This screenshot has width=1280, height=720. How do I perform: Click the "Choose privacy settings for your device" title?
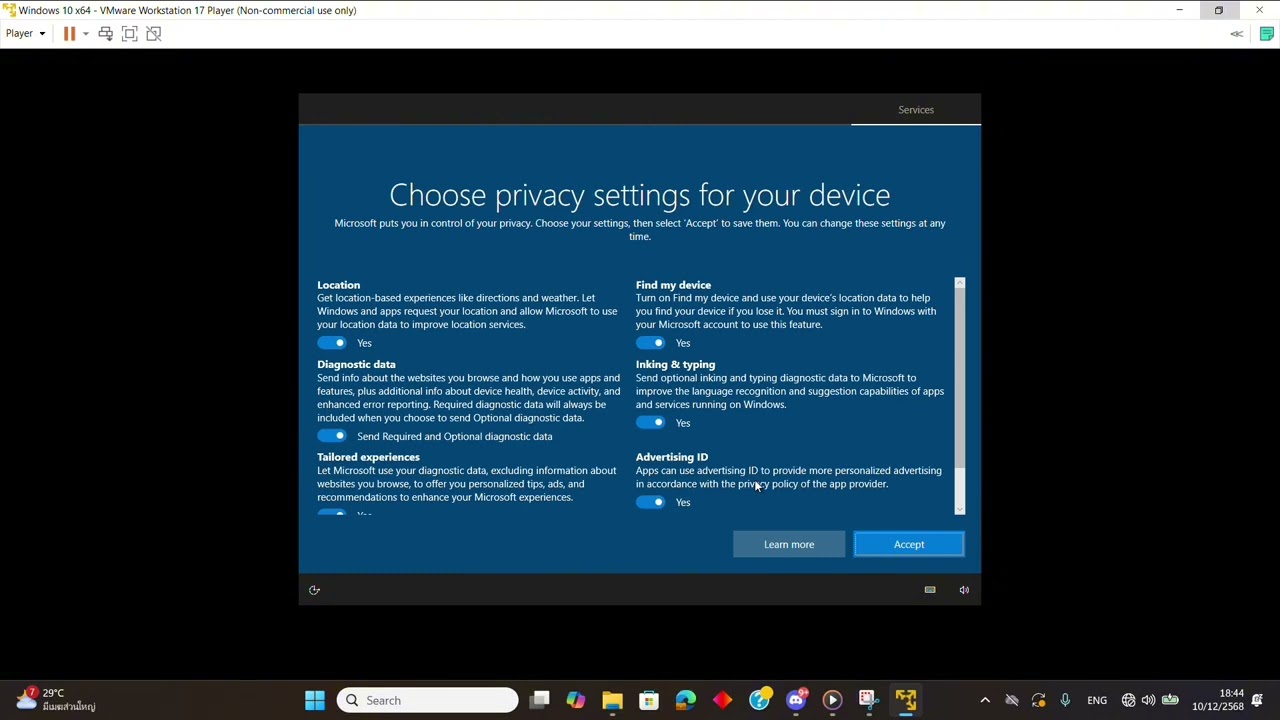(x=640, y=195)
